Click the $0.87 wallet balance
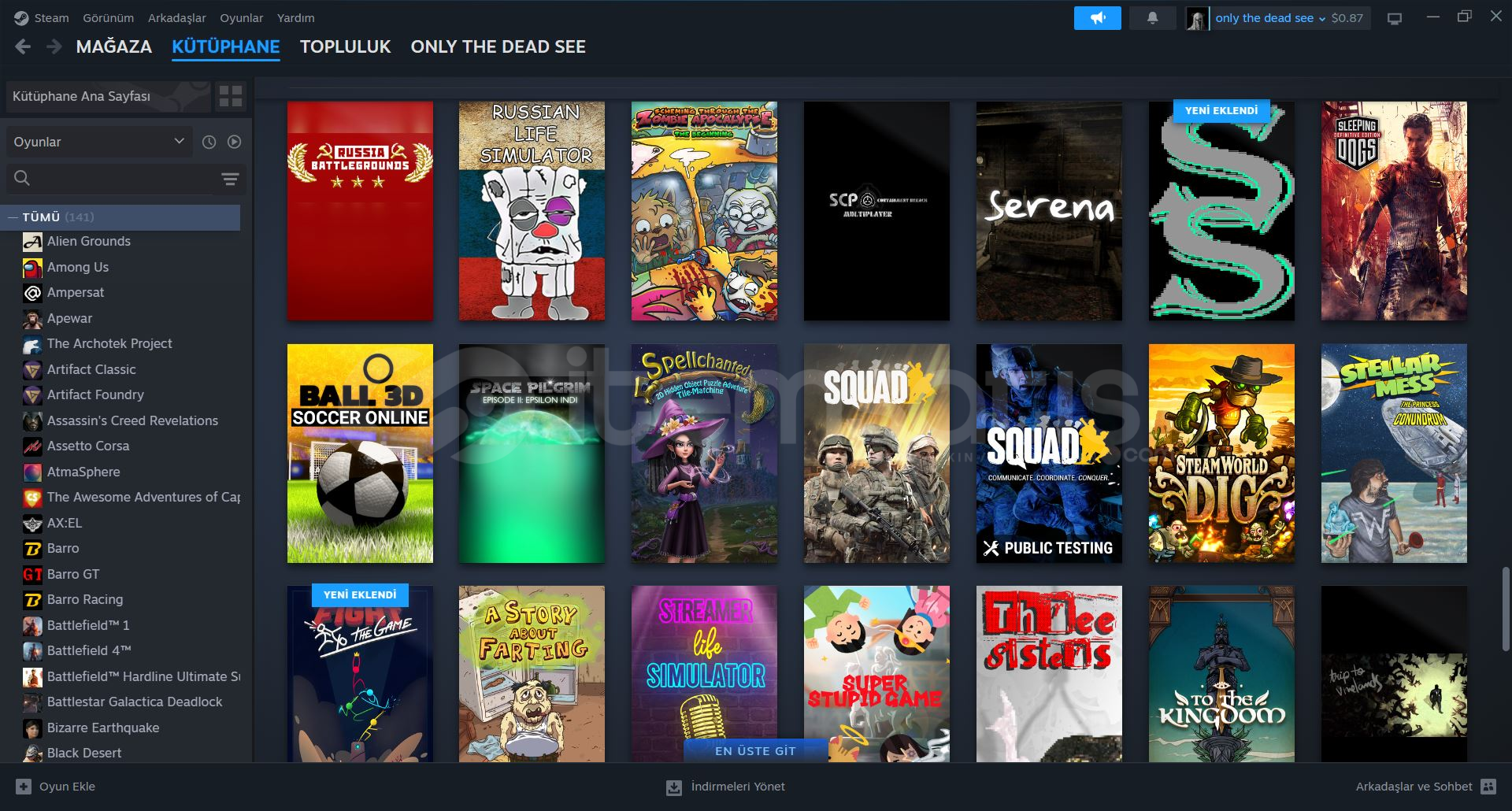 coord(1347,18)
